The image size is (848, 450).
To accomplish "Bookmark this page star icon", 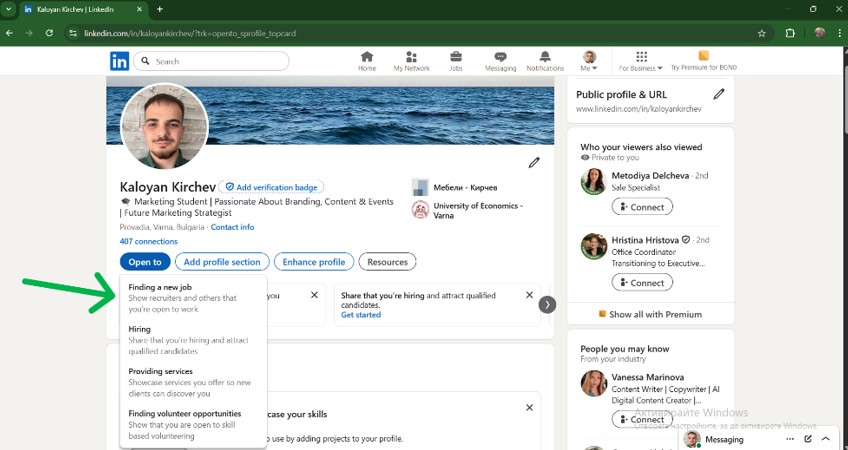I will (x=761, y=34).
